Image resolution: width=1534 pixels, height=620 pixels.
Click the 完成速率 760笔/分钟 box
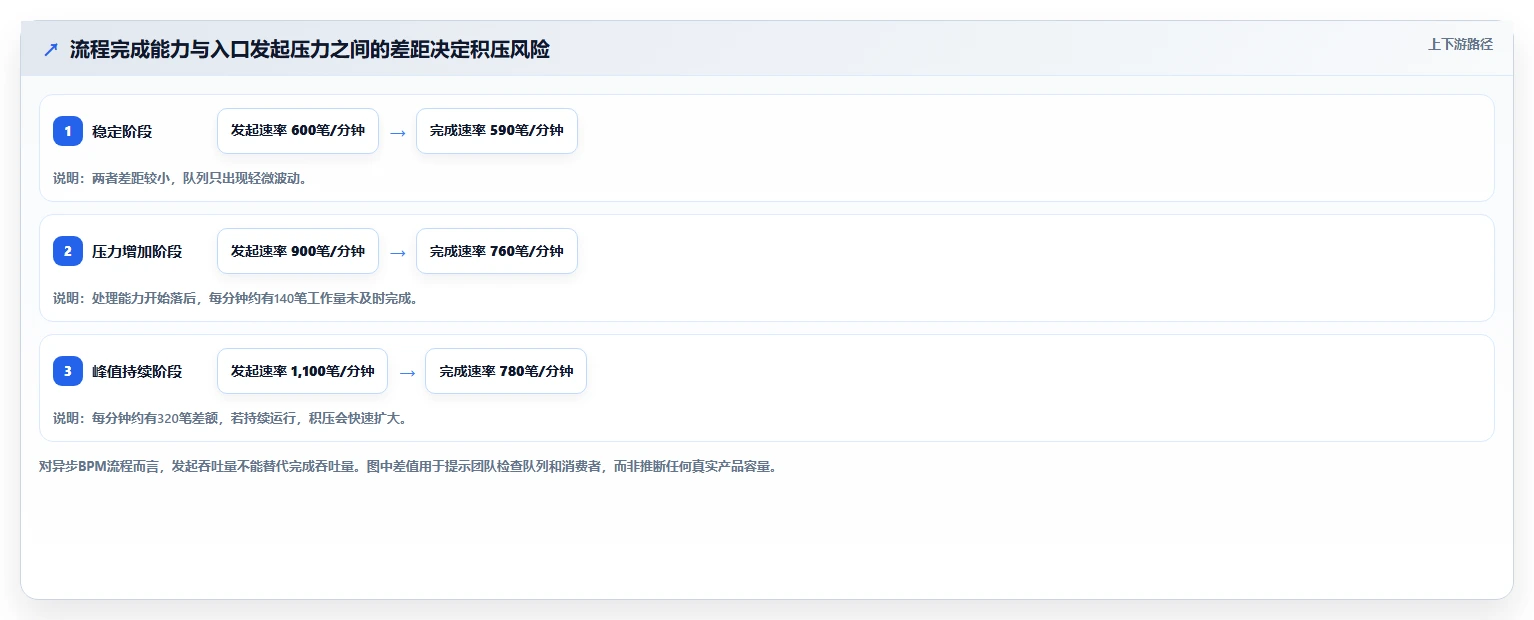pyautogui.click(x=497, y=251)
